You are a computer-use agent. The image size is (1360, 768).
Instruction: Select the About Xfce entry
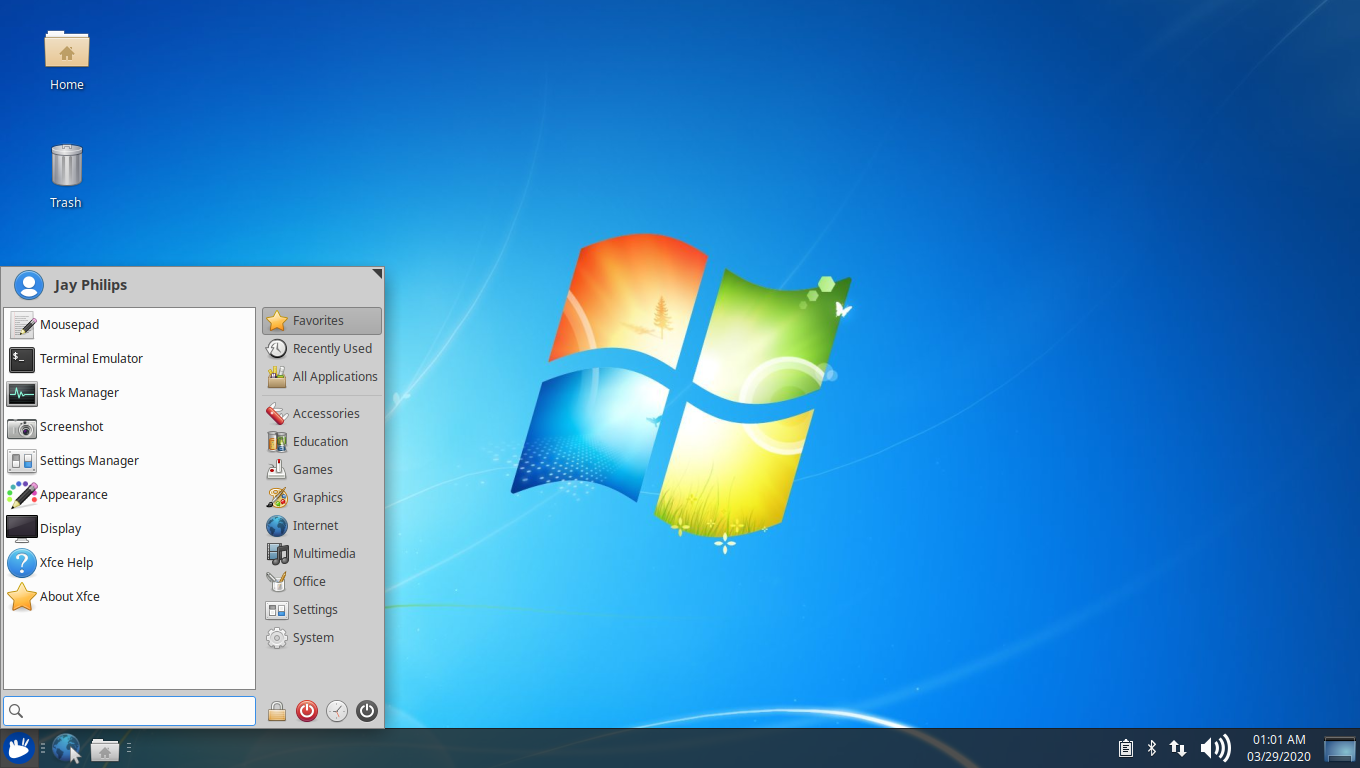(x=130, y=597)
